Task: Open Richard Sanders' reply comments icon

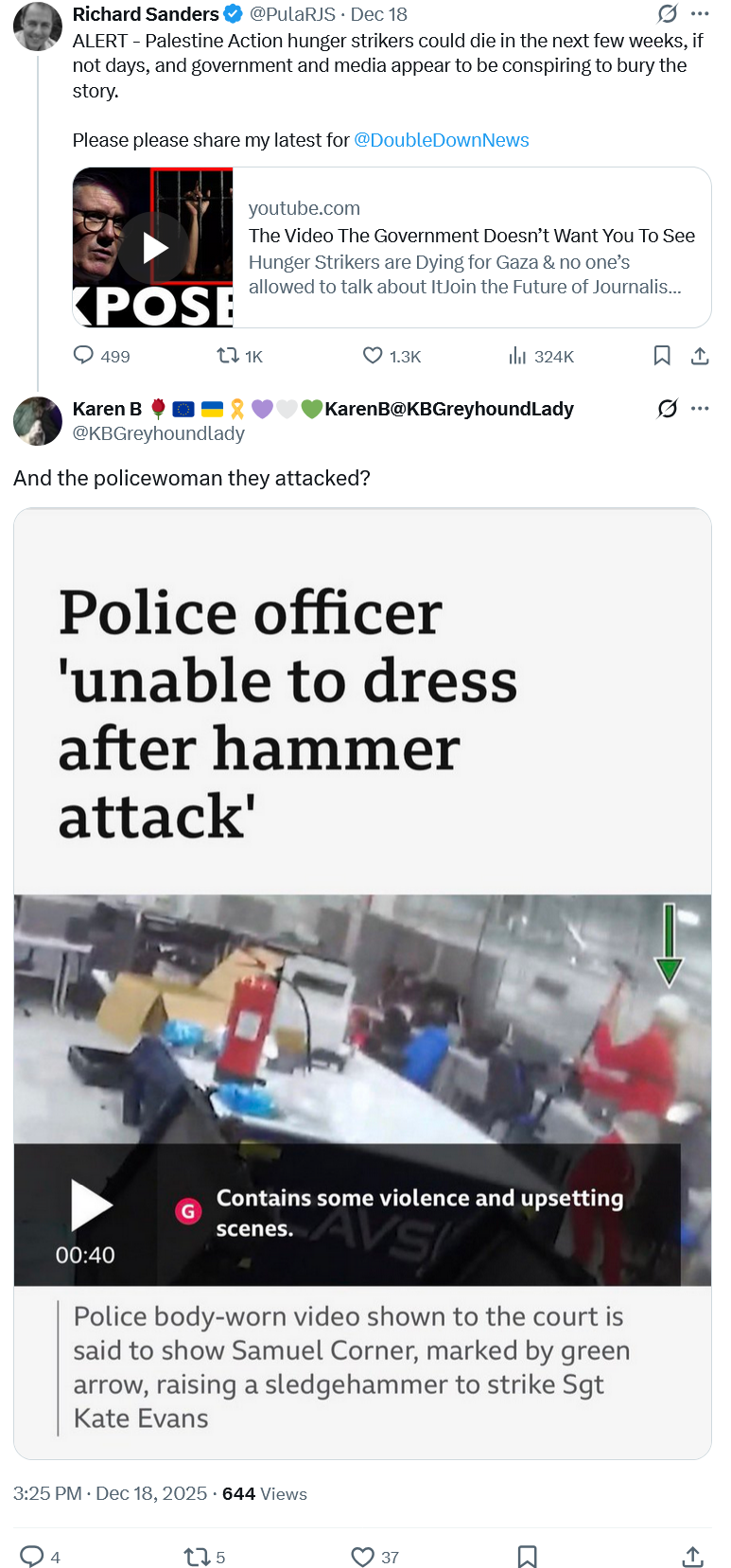Action: [x=84, y=355]
